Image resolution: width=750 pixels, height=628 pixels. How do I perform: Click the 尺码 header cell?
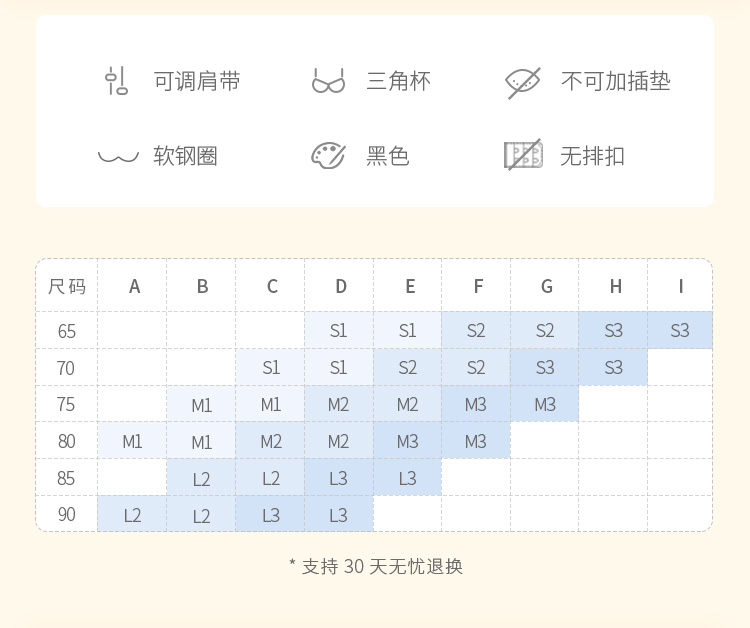66,286
